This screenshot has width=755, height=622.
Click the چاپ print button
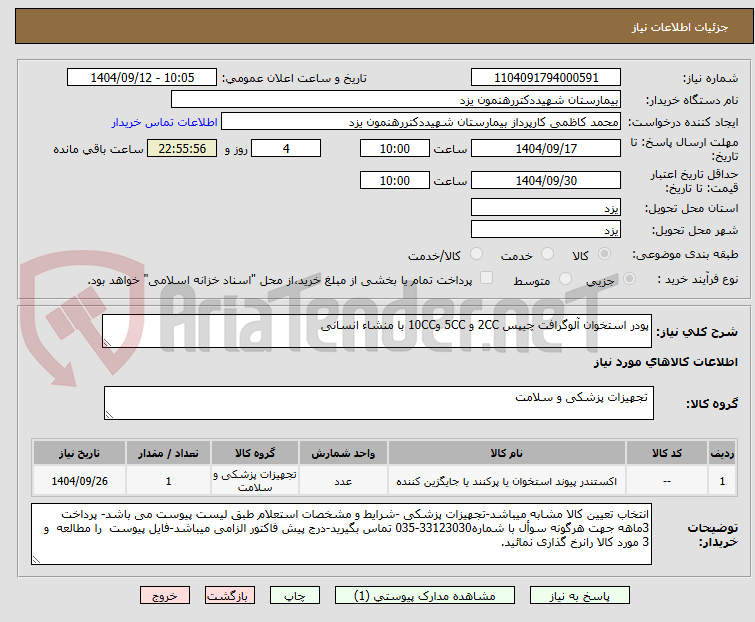click(x=294, y=595)
